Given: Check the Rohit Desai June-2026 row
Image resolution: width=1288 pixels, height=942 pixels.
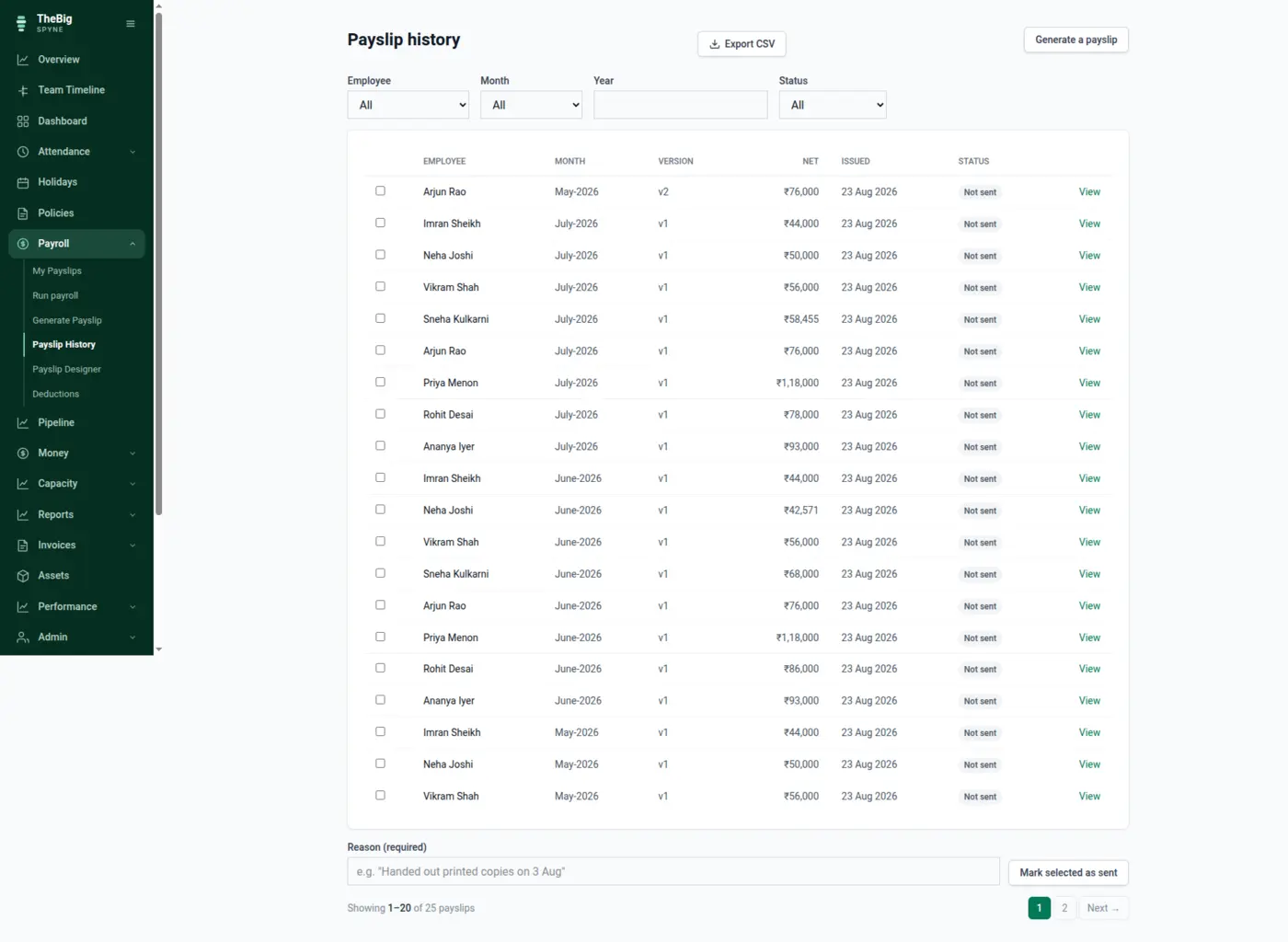Looking at the screenshot, I should (380, 669).
